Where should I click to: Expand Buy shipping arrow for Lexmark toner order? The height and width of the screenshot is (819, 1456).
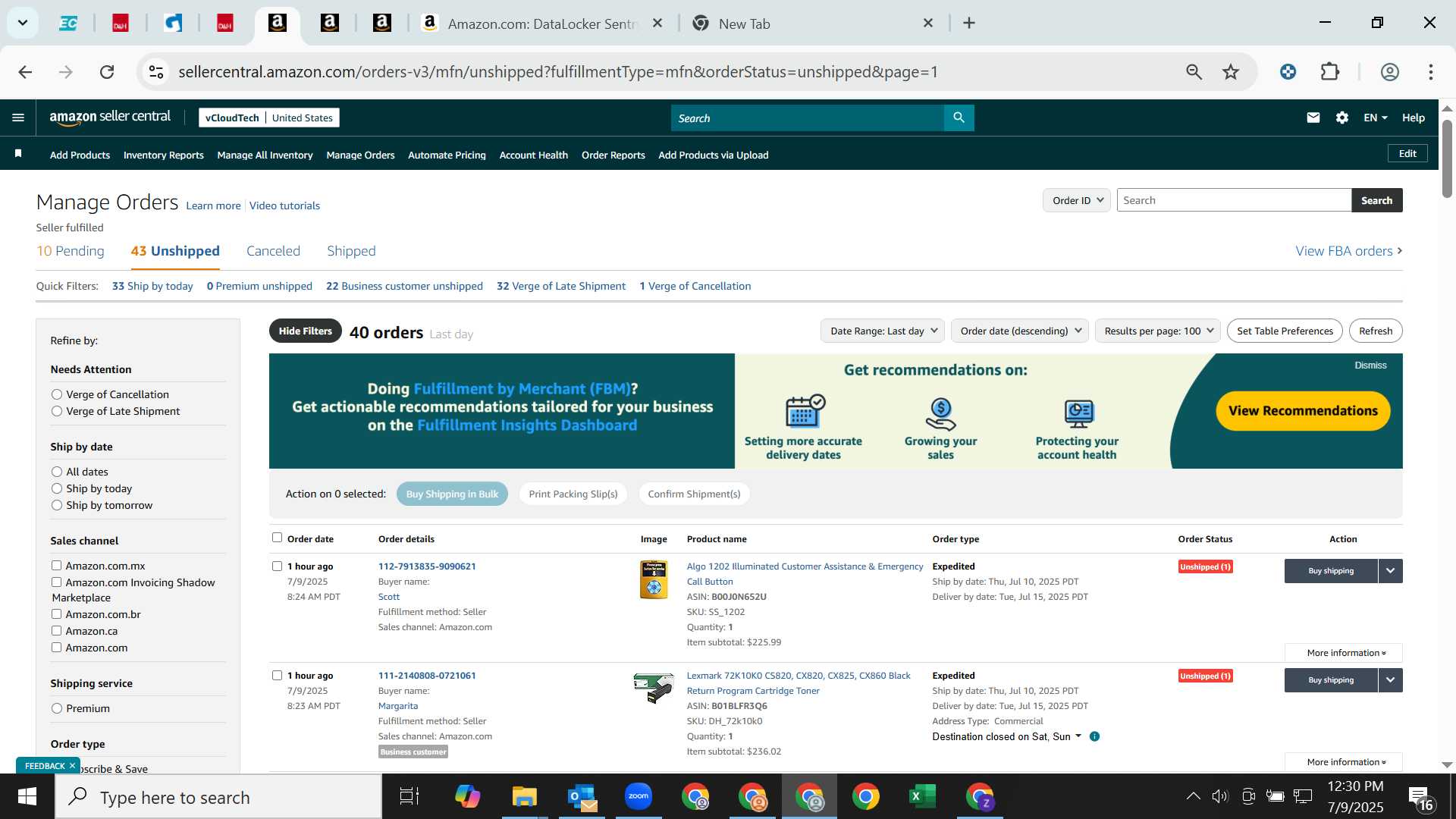(x=1390, y=680)
